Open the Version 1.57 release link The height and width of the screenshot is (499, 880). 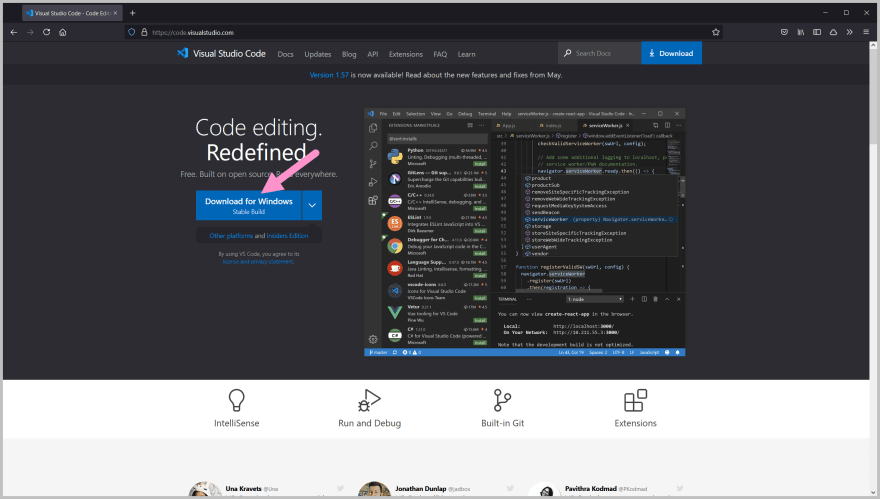tap(329, 75)
